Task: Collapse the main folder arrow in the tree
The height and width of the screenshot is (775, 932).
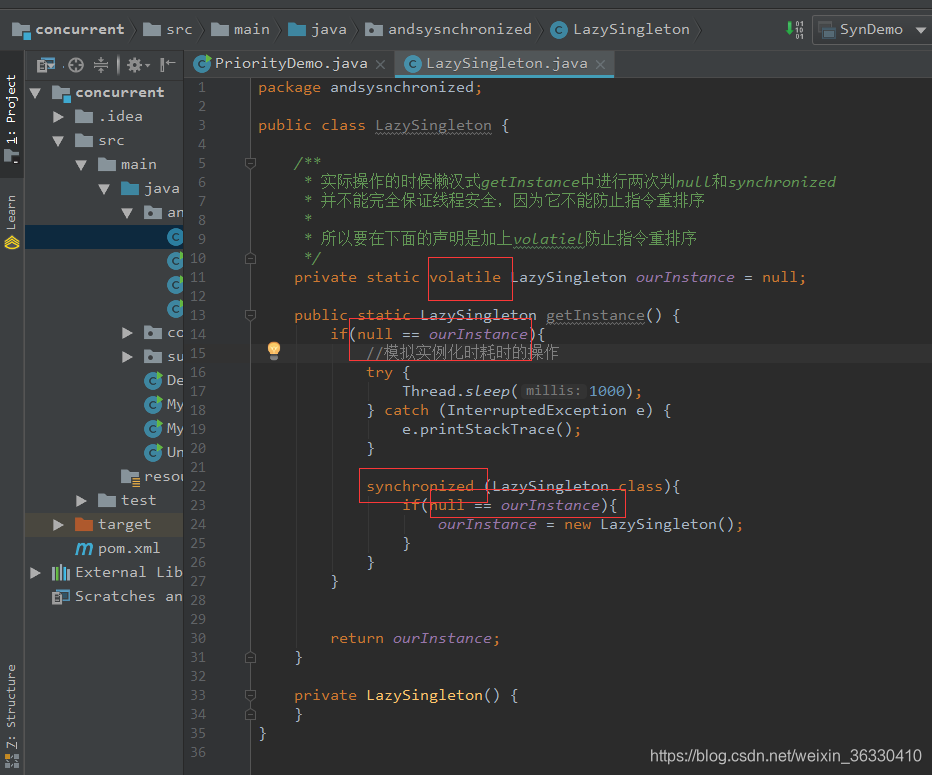Action: [81, 165]
